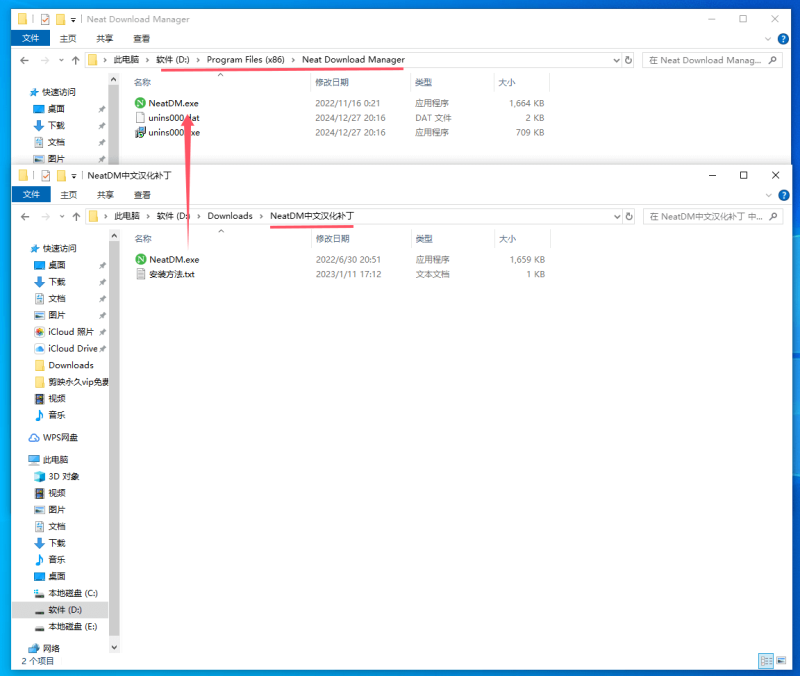Image resolution: width=800 pixels, height=676 pixels.
Task: Switch to details view using status bar toggle
Action: click(765, 660)
